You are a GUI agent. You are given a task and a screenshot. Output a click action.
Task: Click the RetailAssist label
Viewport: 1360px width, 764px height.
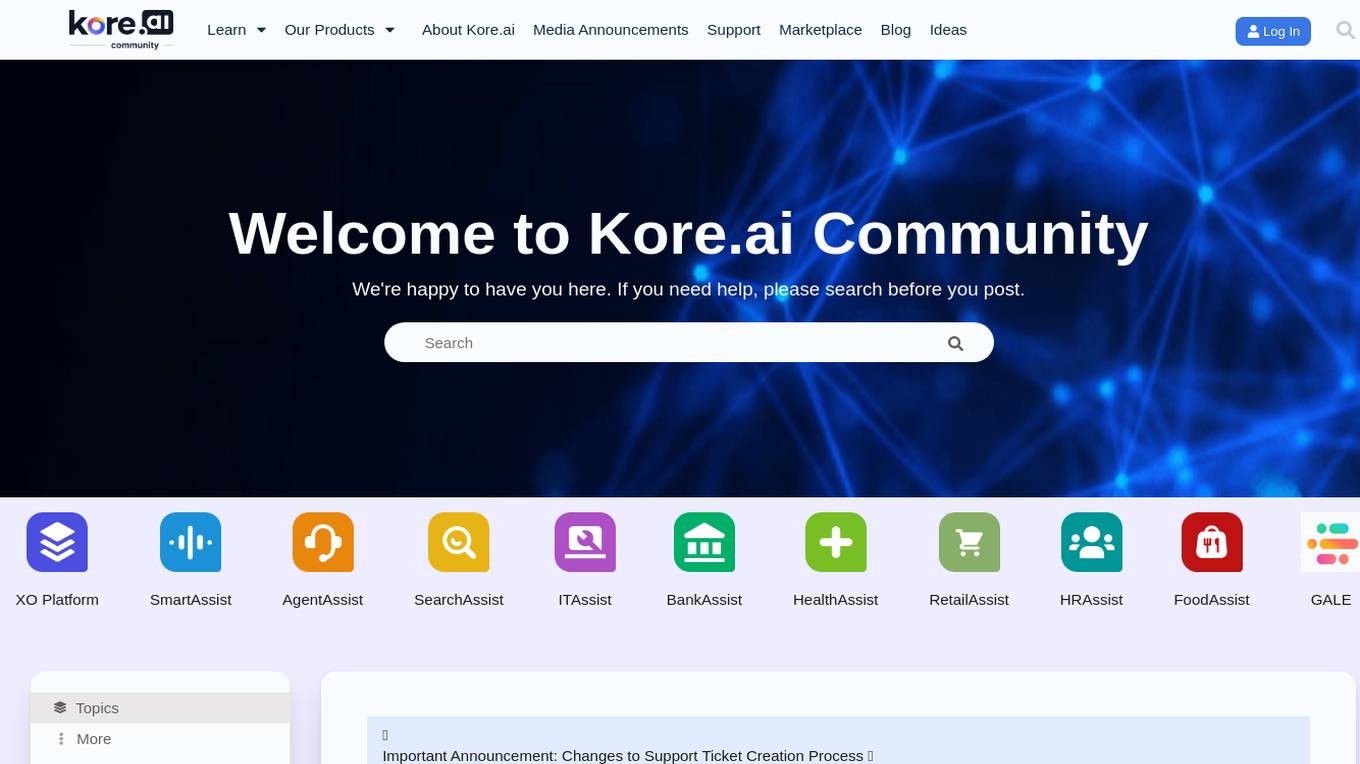pos(969,600)
